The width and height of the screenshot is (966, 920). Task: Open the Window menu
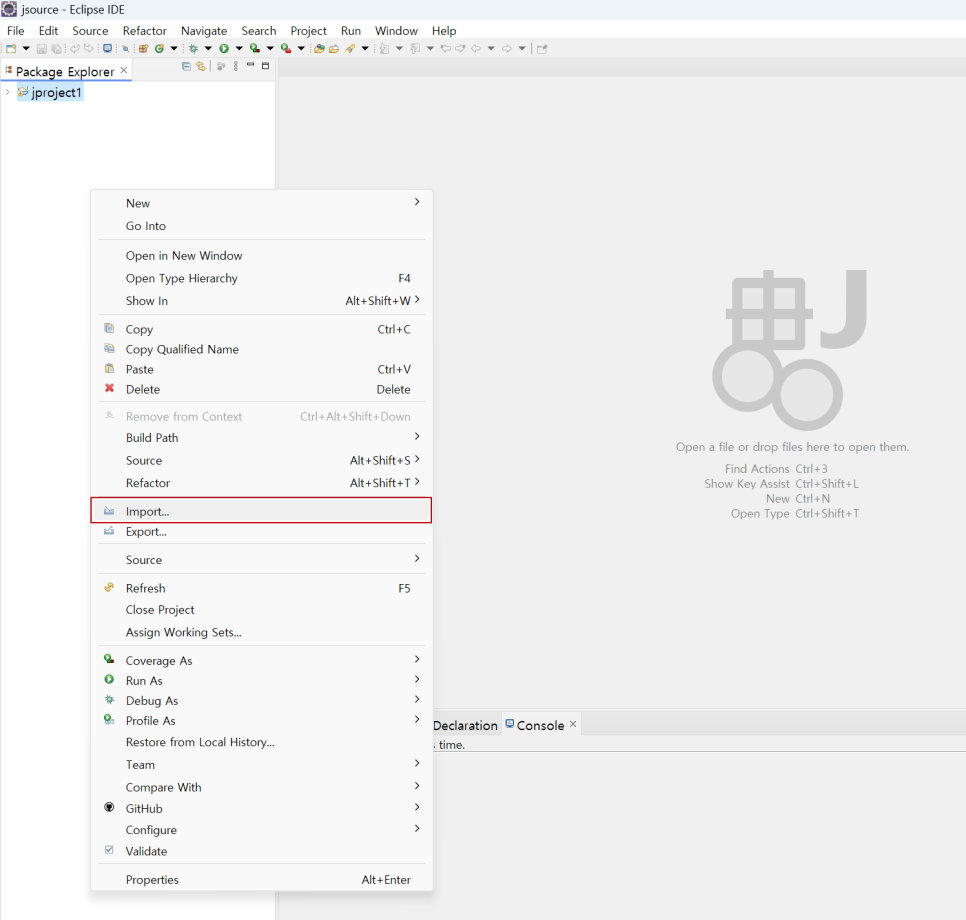396,31
